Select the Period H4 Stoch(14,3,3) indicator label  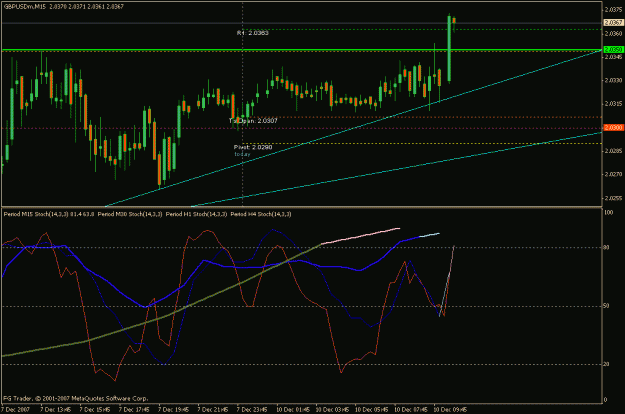(261, 214)
